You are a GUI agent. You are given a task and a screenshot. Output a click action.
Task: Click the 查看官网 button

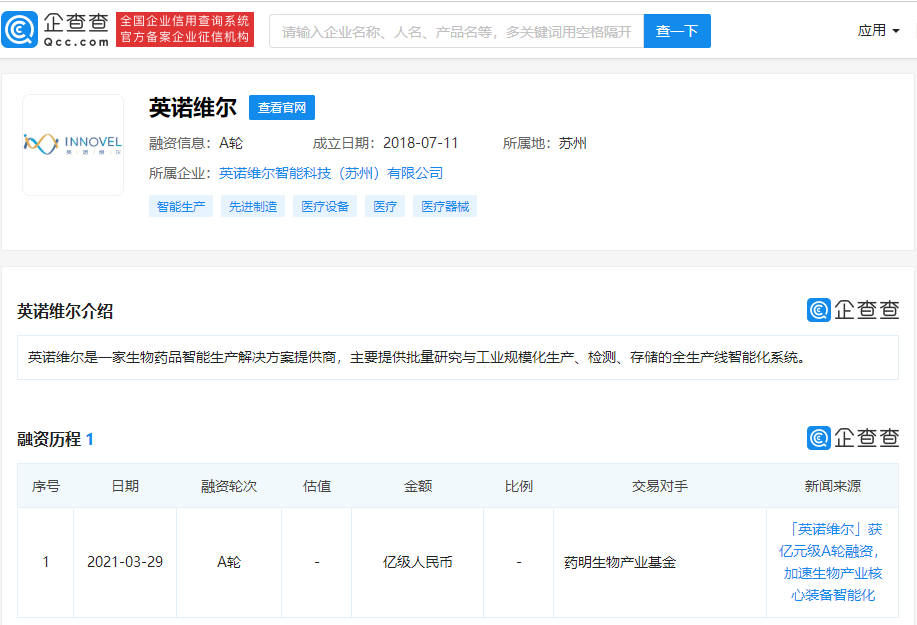[x=282, y=108]
